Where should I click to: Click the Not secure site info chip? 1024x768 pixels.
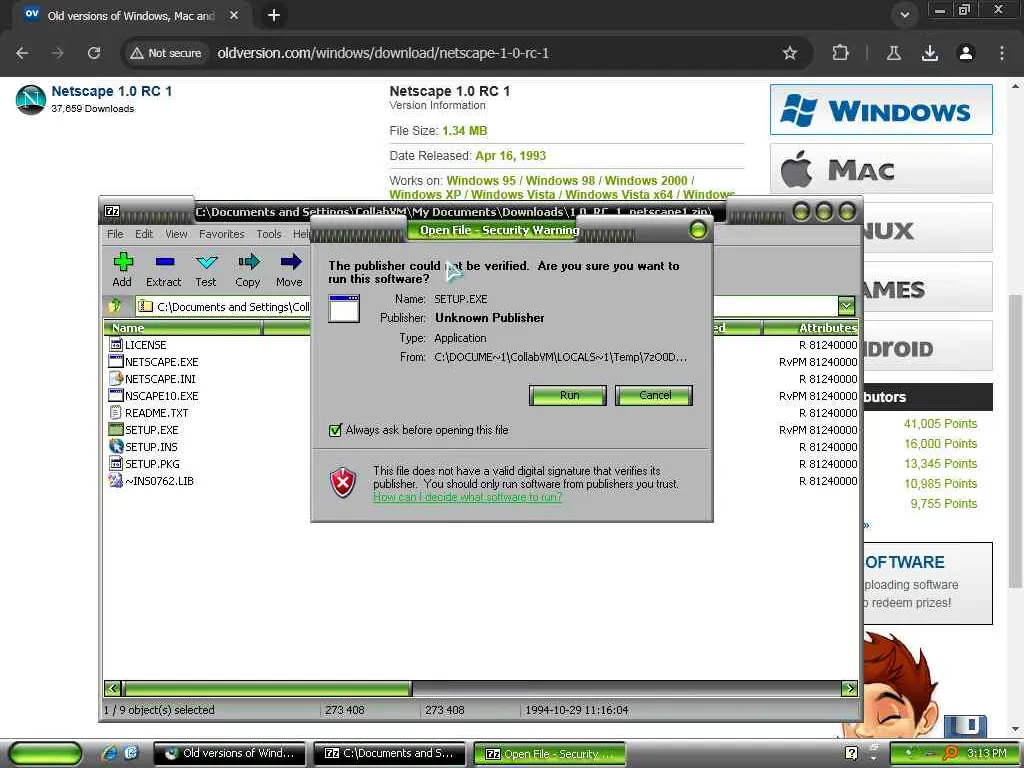point(166,53)
